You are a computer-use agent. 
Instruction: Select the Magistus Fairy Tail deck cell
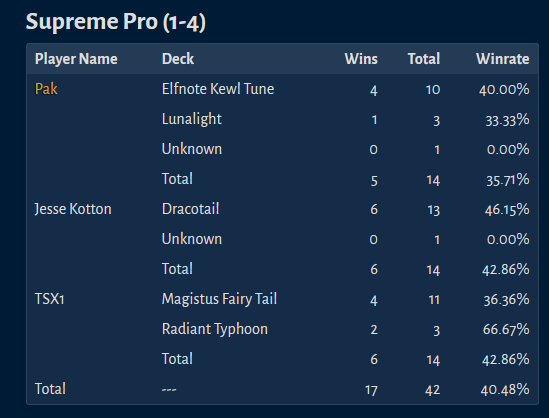coord(219,299)
